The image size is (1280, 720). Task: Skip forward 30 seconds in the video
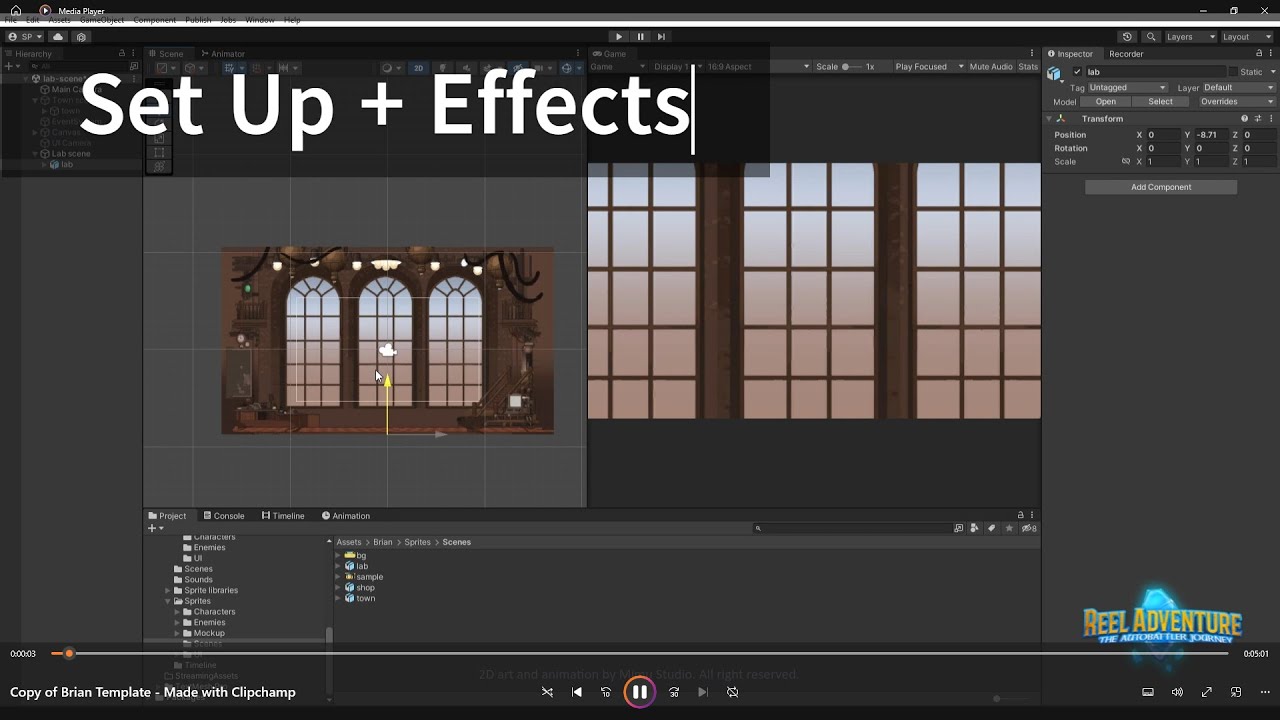(x=674, y=692)
